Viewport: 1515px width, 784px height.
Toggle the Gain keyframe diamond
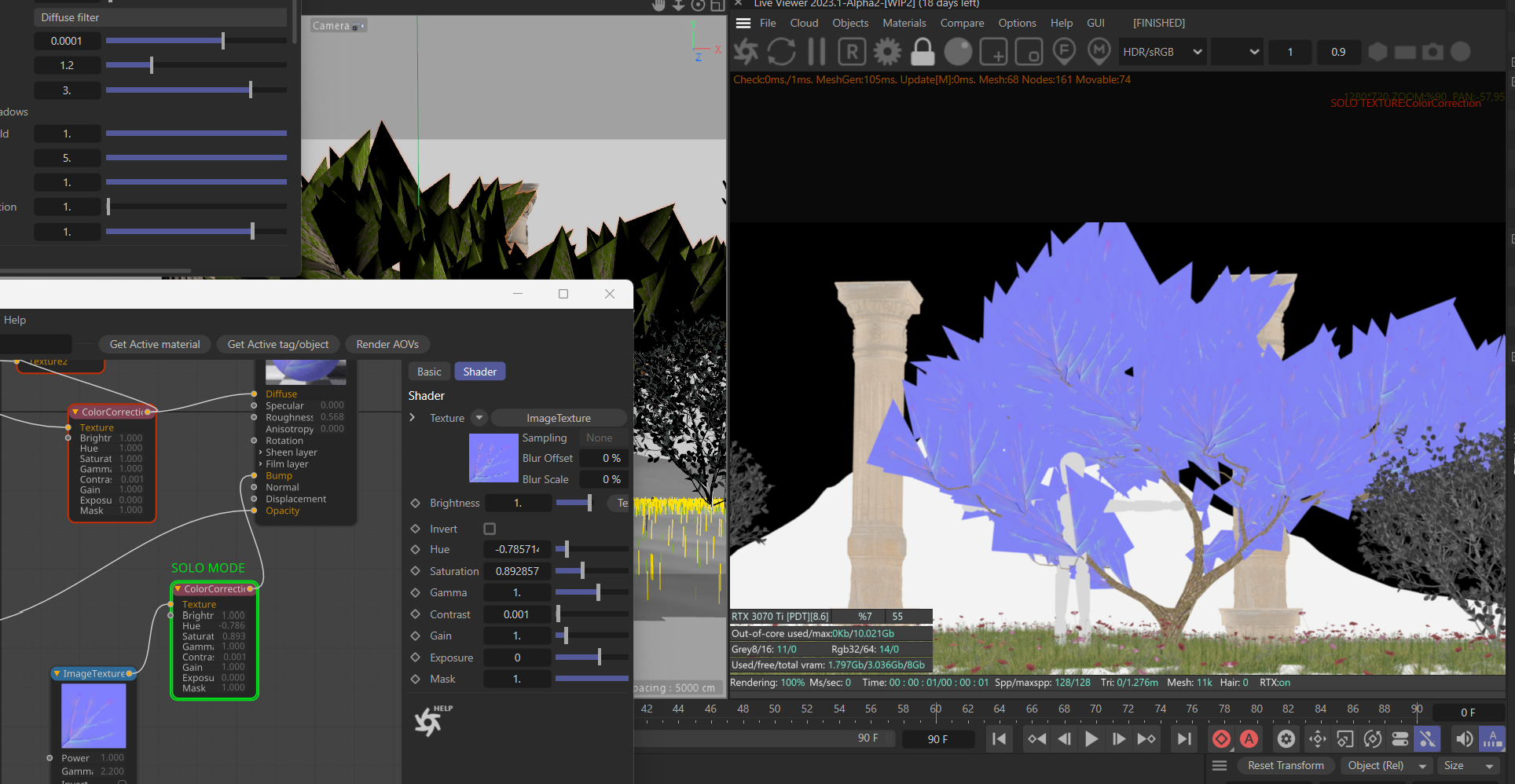(416, 636)
